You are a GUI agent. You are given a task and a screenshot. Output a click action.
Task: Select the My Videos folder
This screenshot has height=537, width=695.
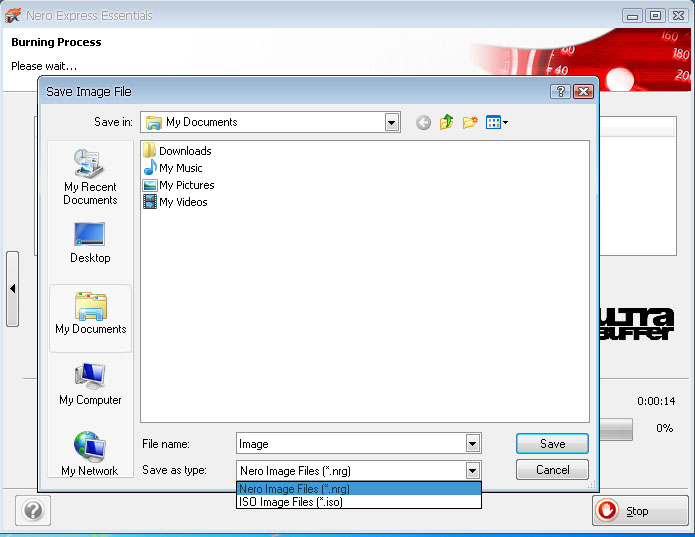(176, 202)
